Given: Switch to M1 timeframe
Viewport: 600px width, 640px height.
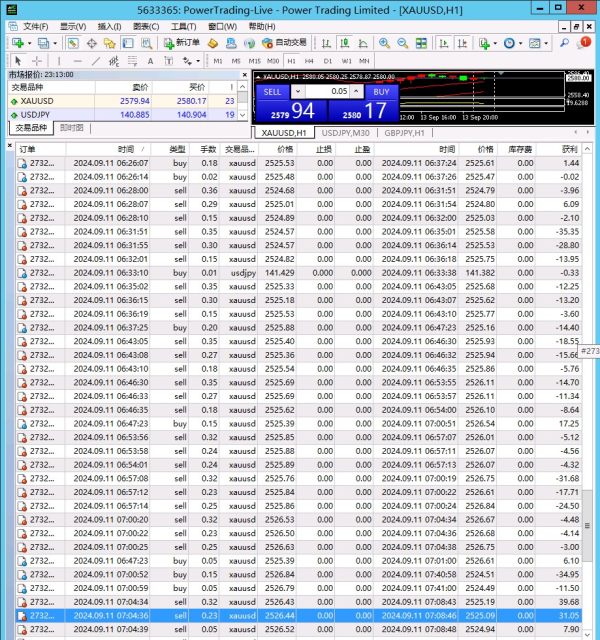Looking at the screenshot, I should pyautogui.click(x=218, y=61).
